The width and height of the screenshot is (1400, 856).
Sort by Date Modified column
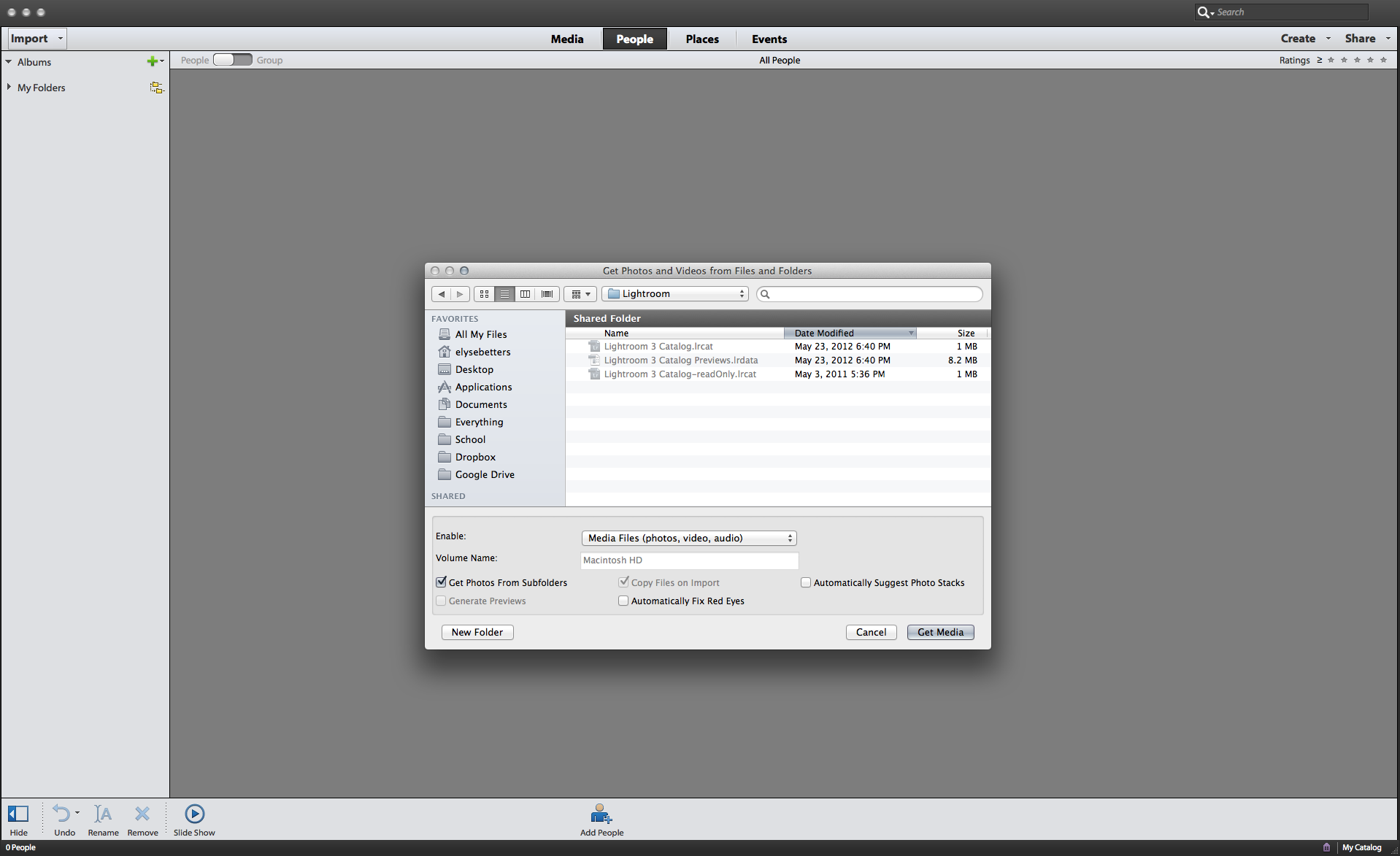coord(850,333)
